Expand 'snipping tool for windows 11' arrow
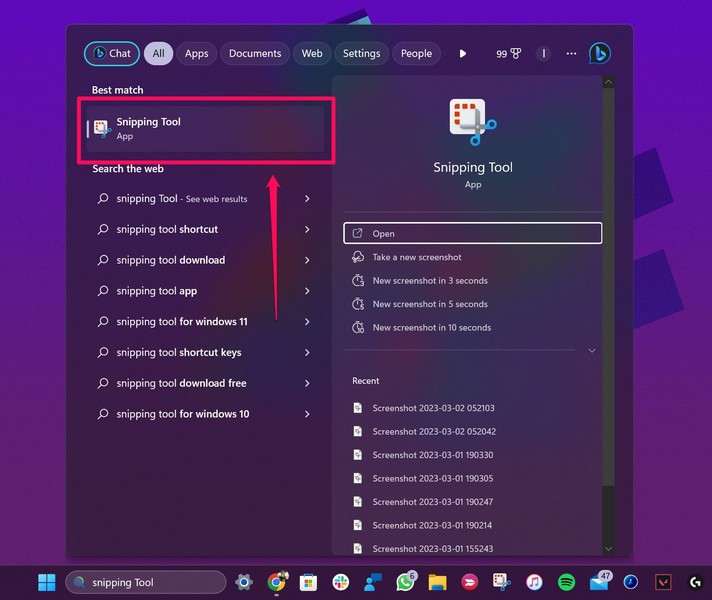The height and width of the screenshot is (600, 712). [x=307, y=322]
